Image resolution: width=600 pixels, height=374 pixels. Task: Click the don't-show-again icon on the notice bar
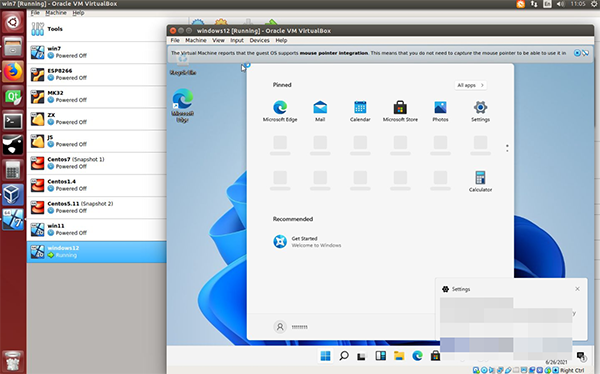[585, 53]
